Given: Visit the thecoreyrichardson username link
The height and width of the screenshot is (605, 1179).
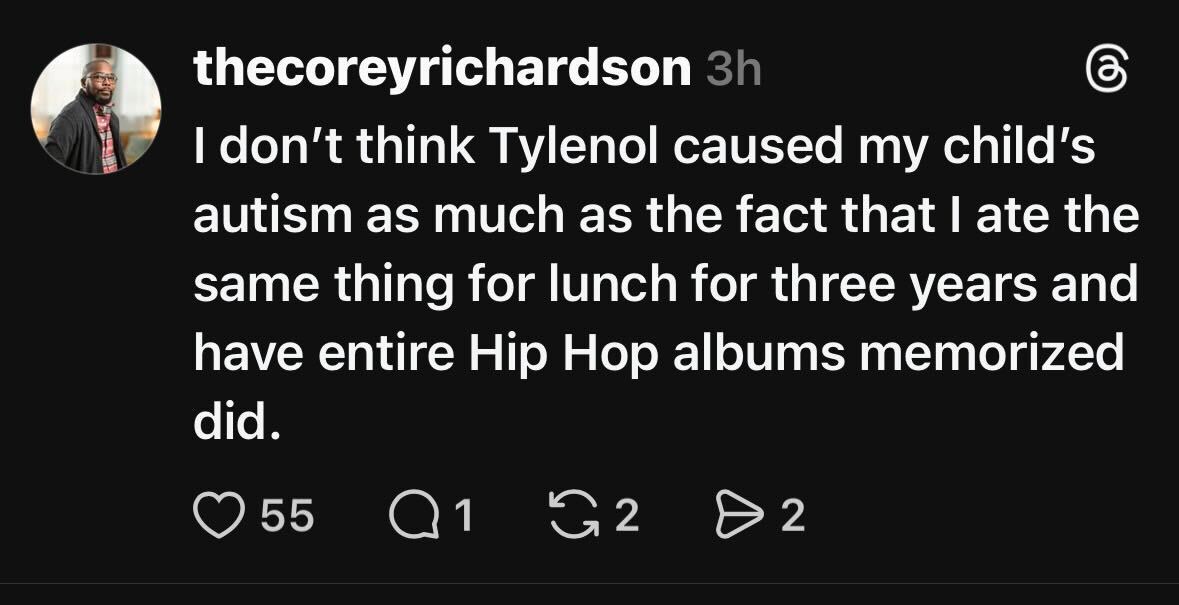Looking at the screenshot, I should click(441, 69).
